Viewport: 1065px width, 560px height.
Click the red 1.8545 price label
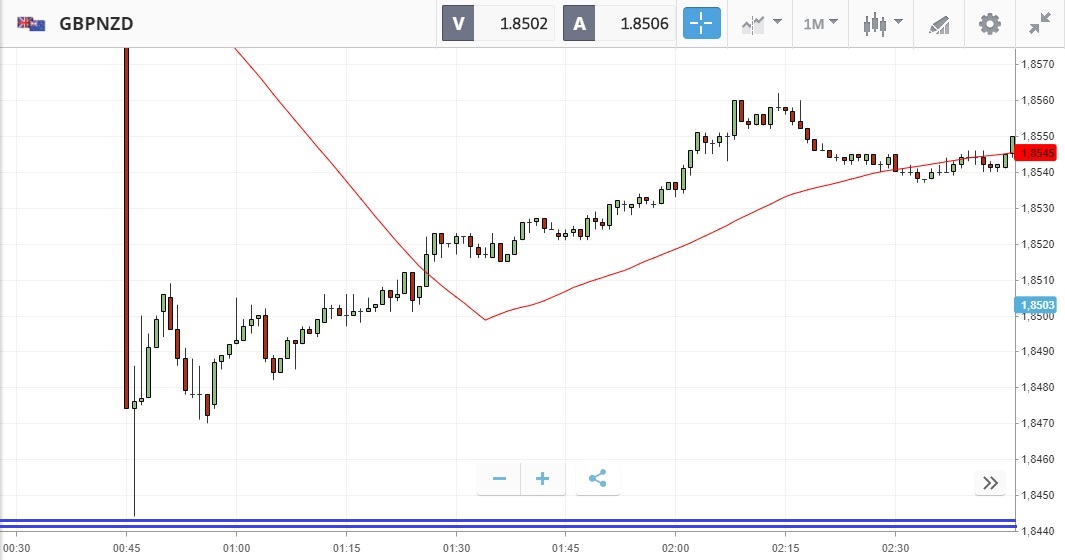pyautogui.click(x=1039, y=153)
